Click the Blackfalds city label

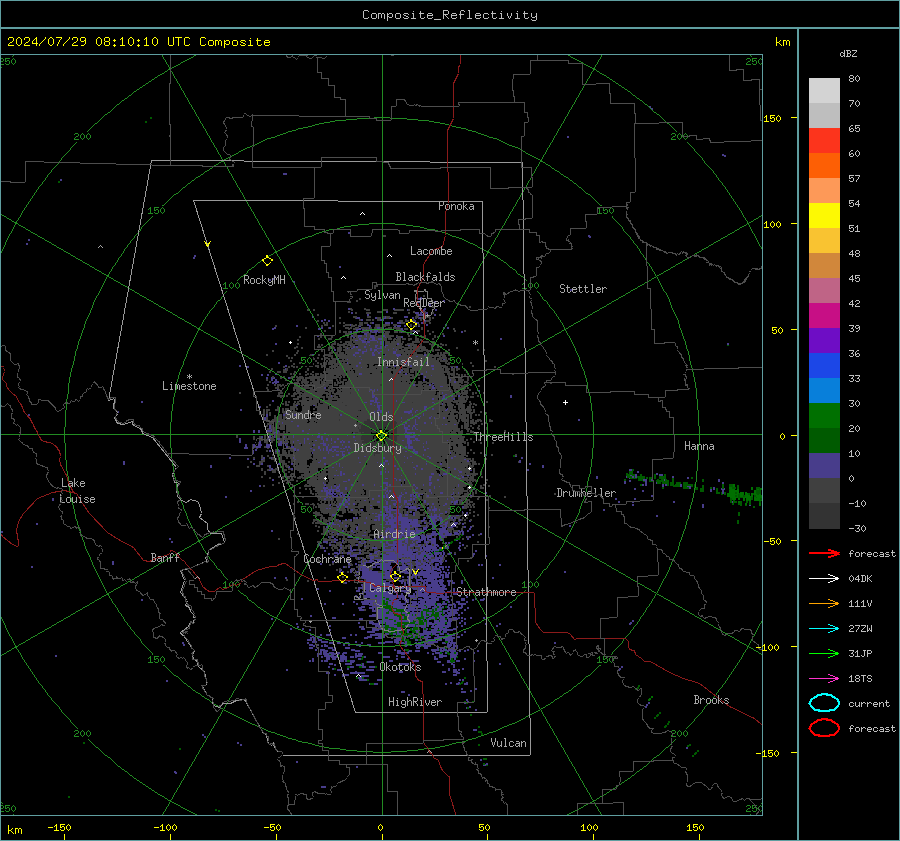point(425,277)
